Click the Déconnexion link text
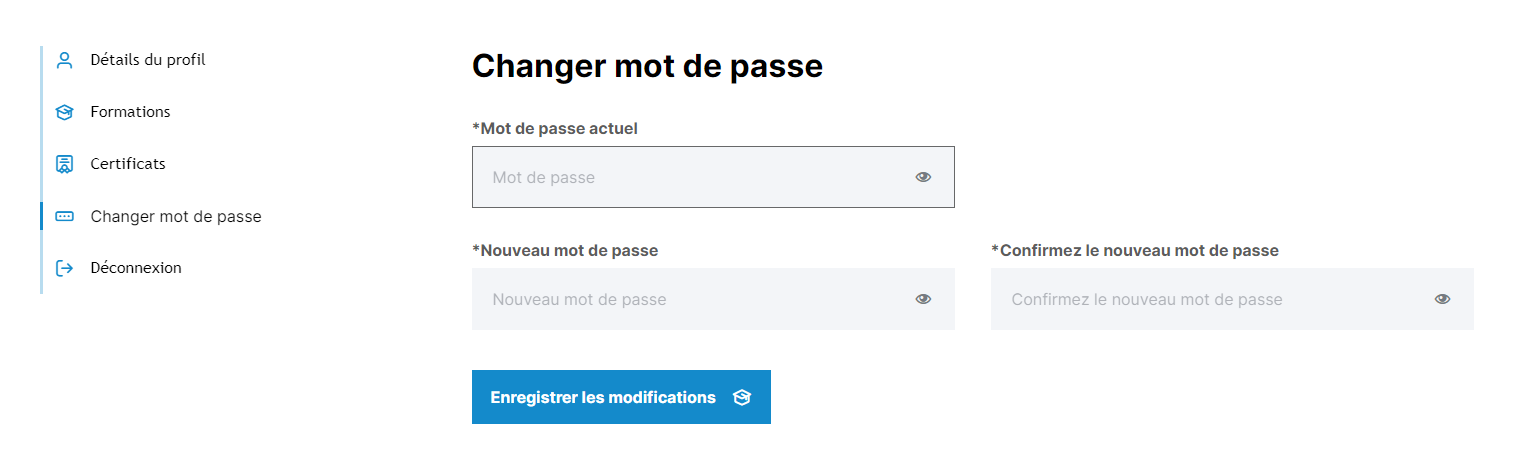Screen dimensions: 1531x469 coord(136,268)
